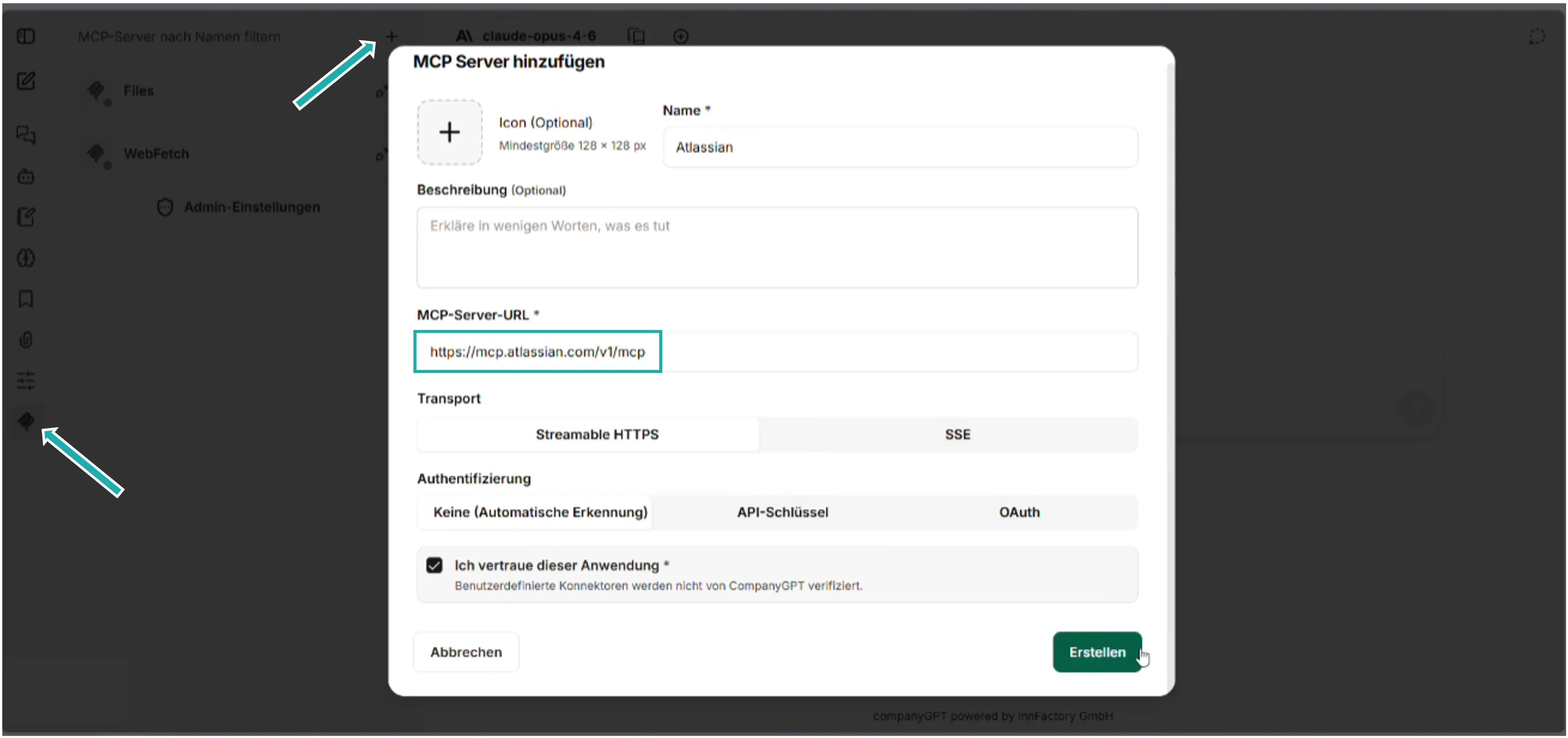Click the plus icon to add MCP server

[392, 37]
